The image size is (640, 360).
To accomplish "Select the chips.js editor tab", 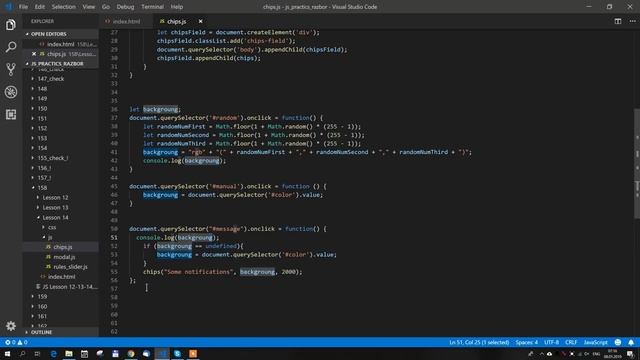I will (x=176, y=21).
